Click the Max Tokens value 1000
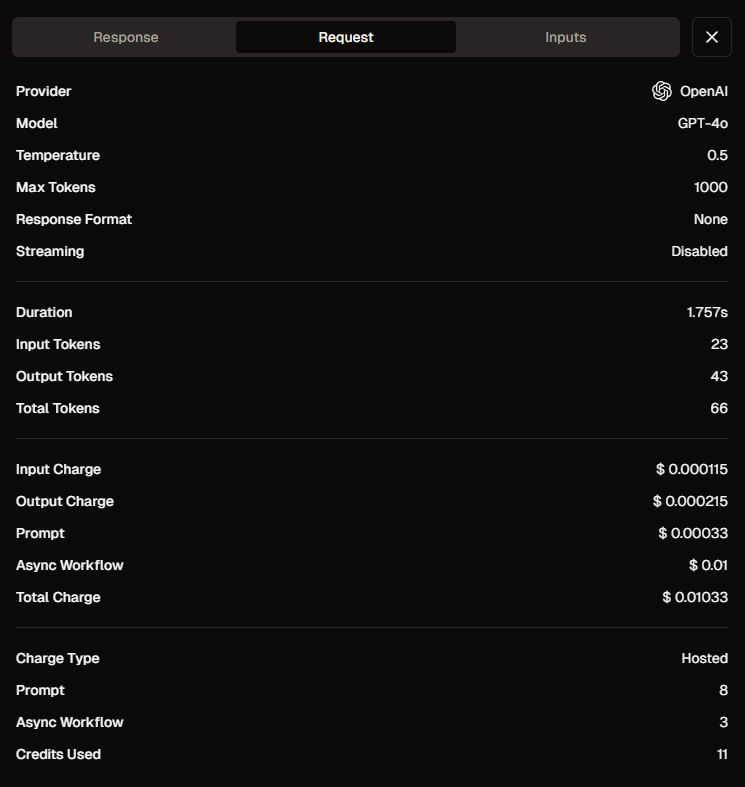 coord(710,187)
